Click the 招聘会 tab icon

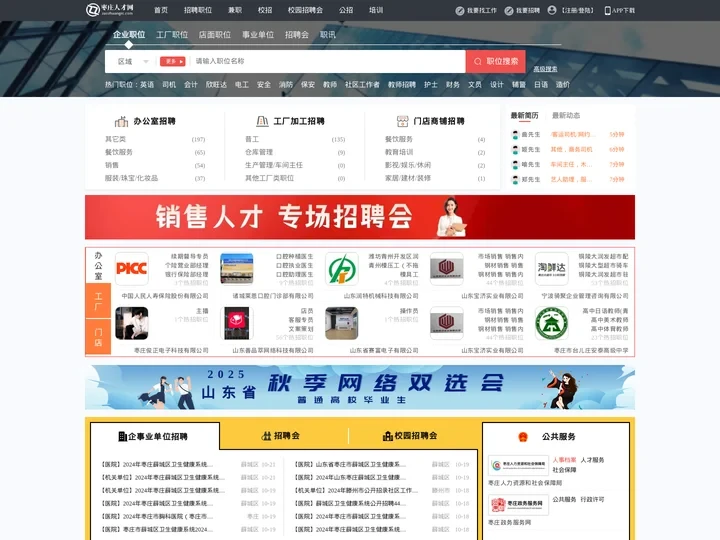[x=266, y=436]
